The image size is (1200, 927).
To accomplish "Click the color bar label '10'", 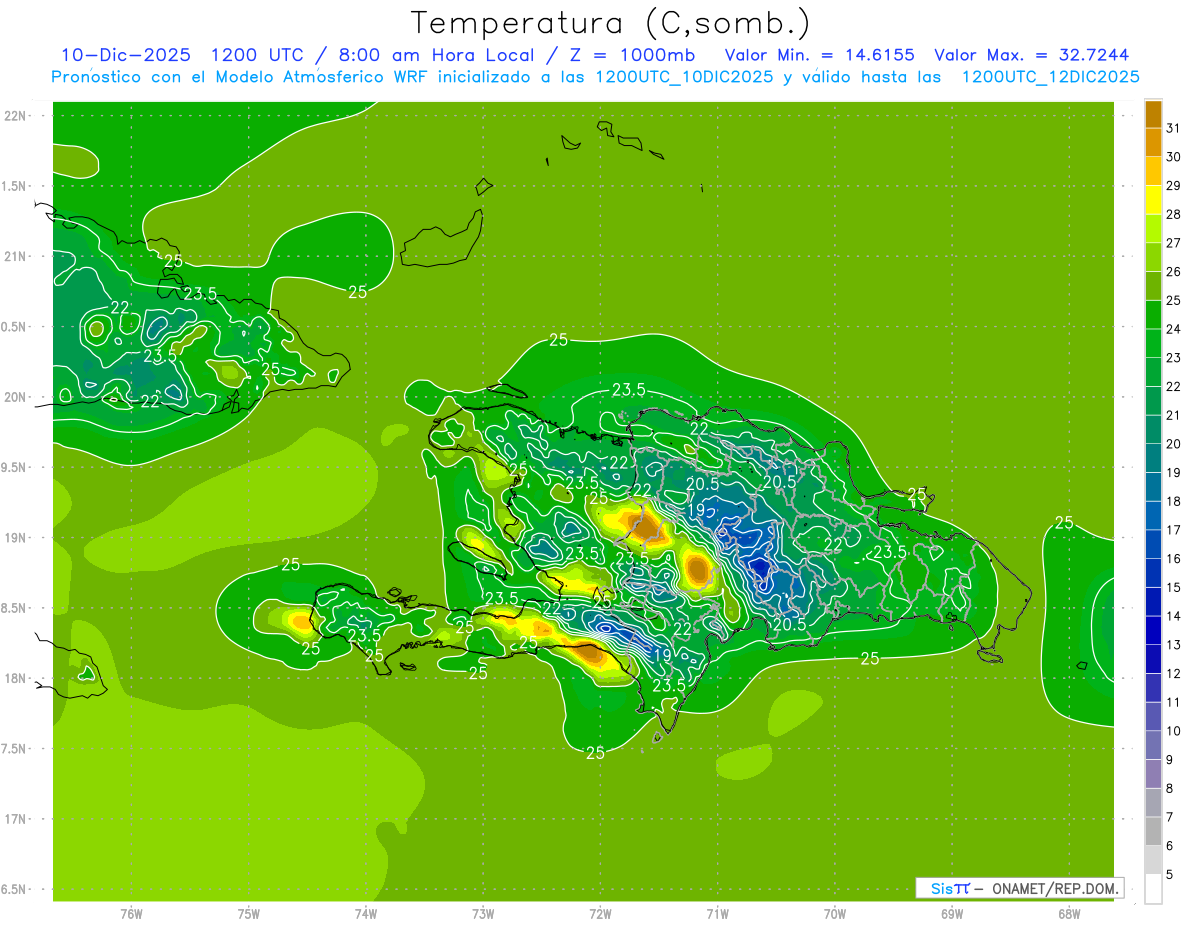I will coord(1174,731).
